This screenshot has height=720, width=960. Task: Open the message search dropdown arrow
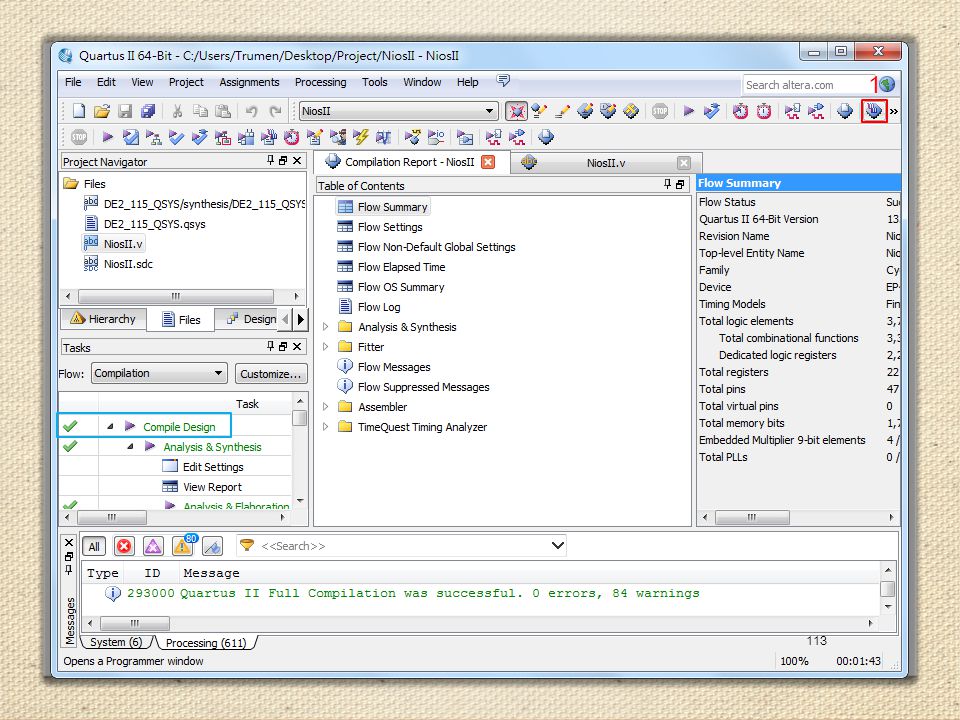(557, 545)
